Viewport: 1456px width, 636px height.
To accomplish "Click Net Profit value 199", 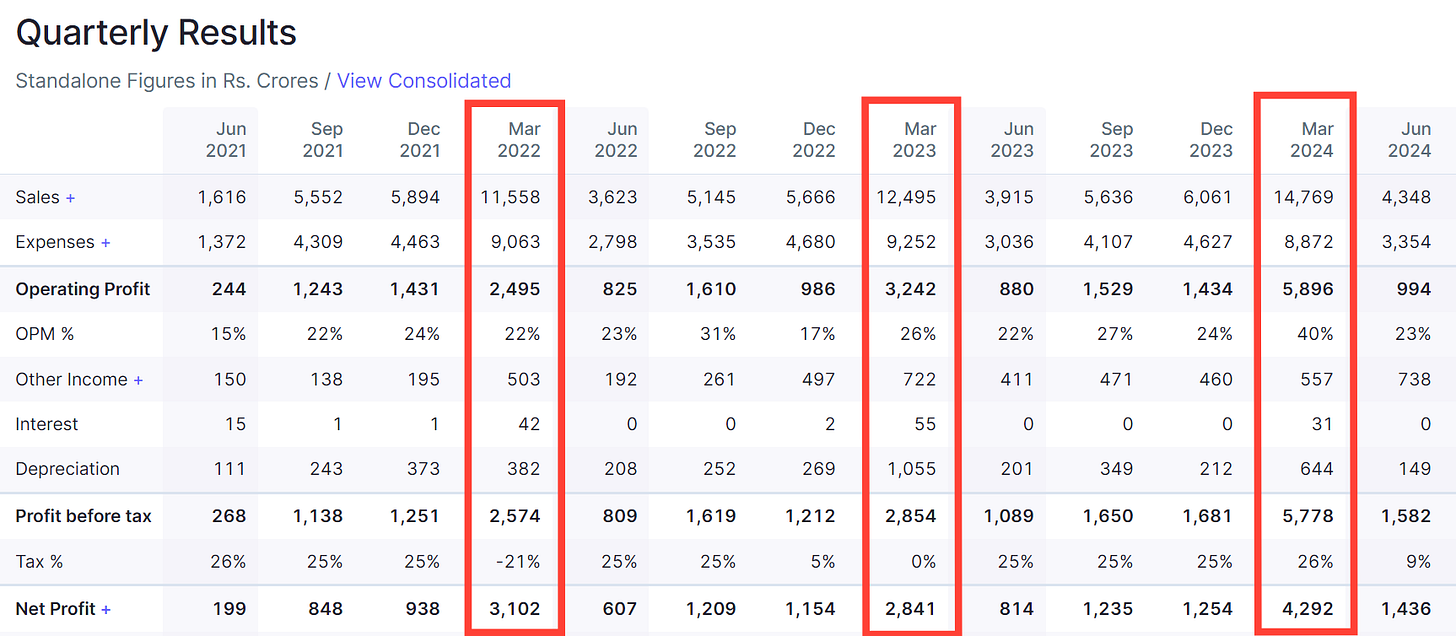I will pos(230,609).
